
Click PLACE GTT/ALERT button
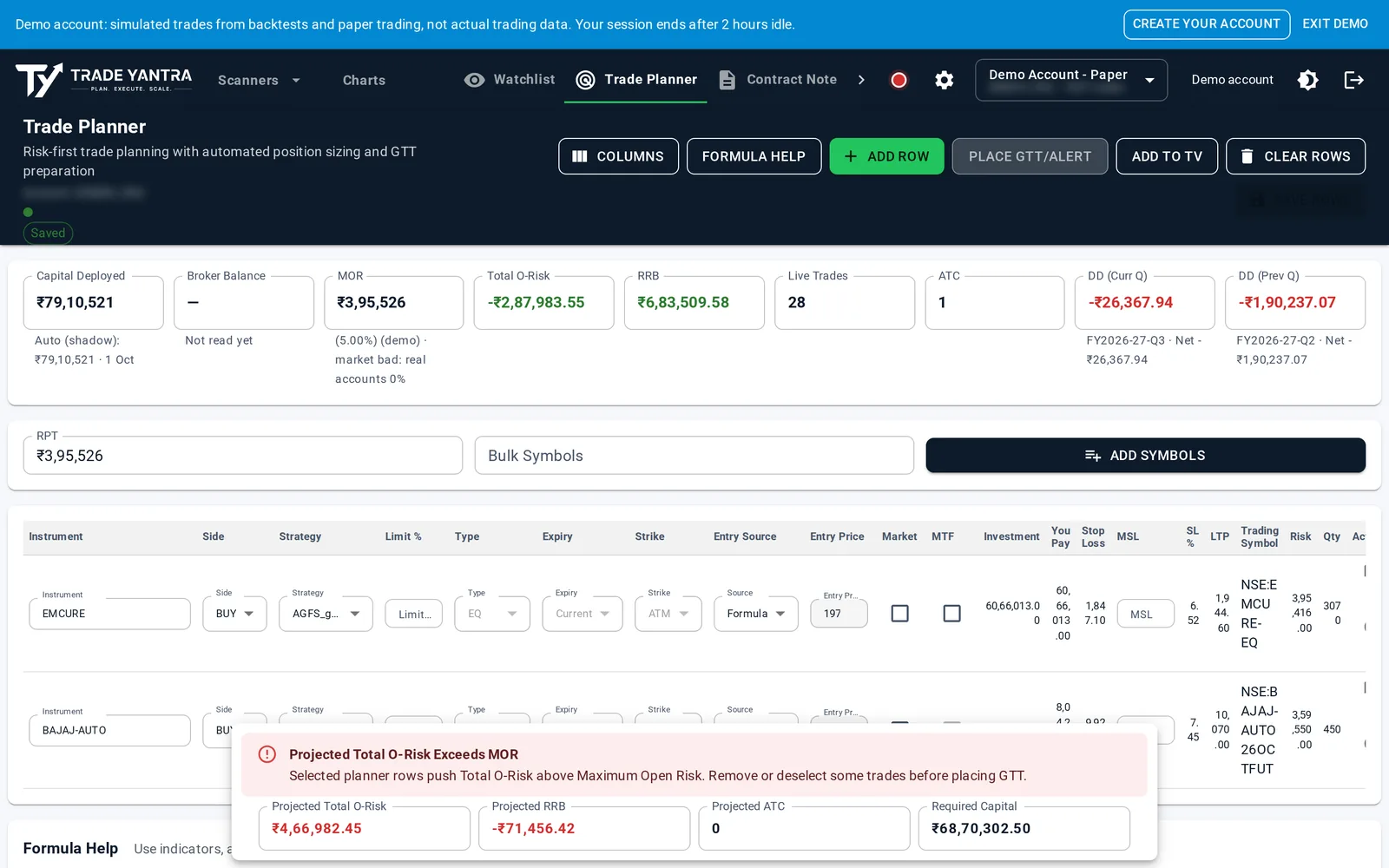[x=1030, y=156]
